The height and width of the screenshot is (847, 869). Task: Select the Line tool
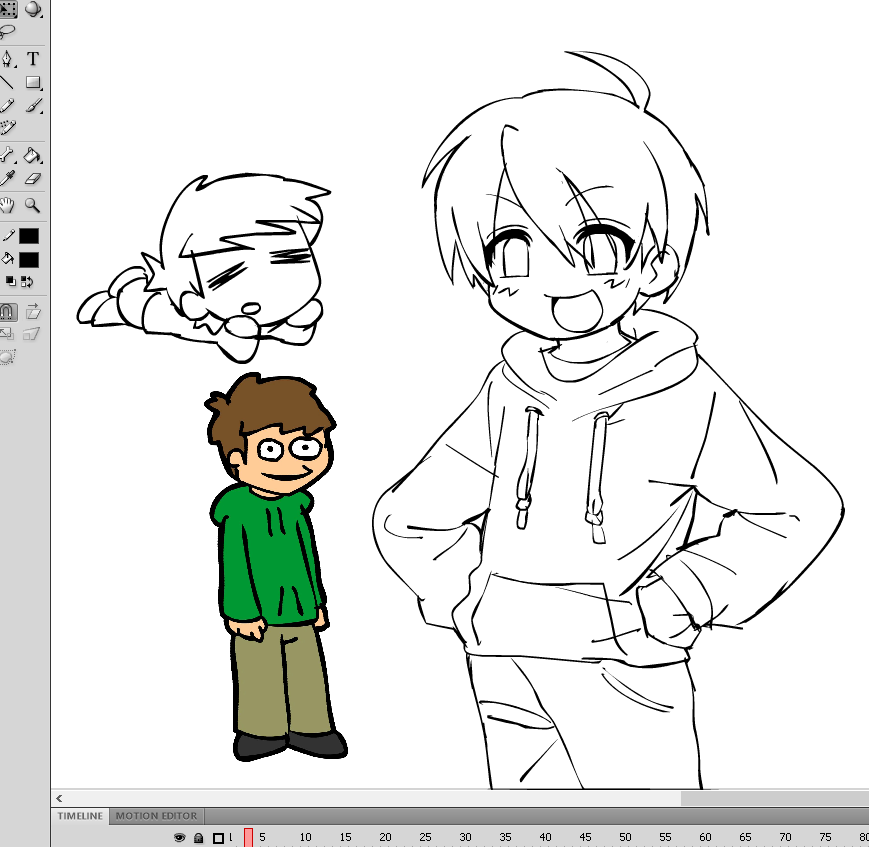point(7,83)
